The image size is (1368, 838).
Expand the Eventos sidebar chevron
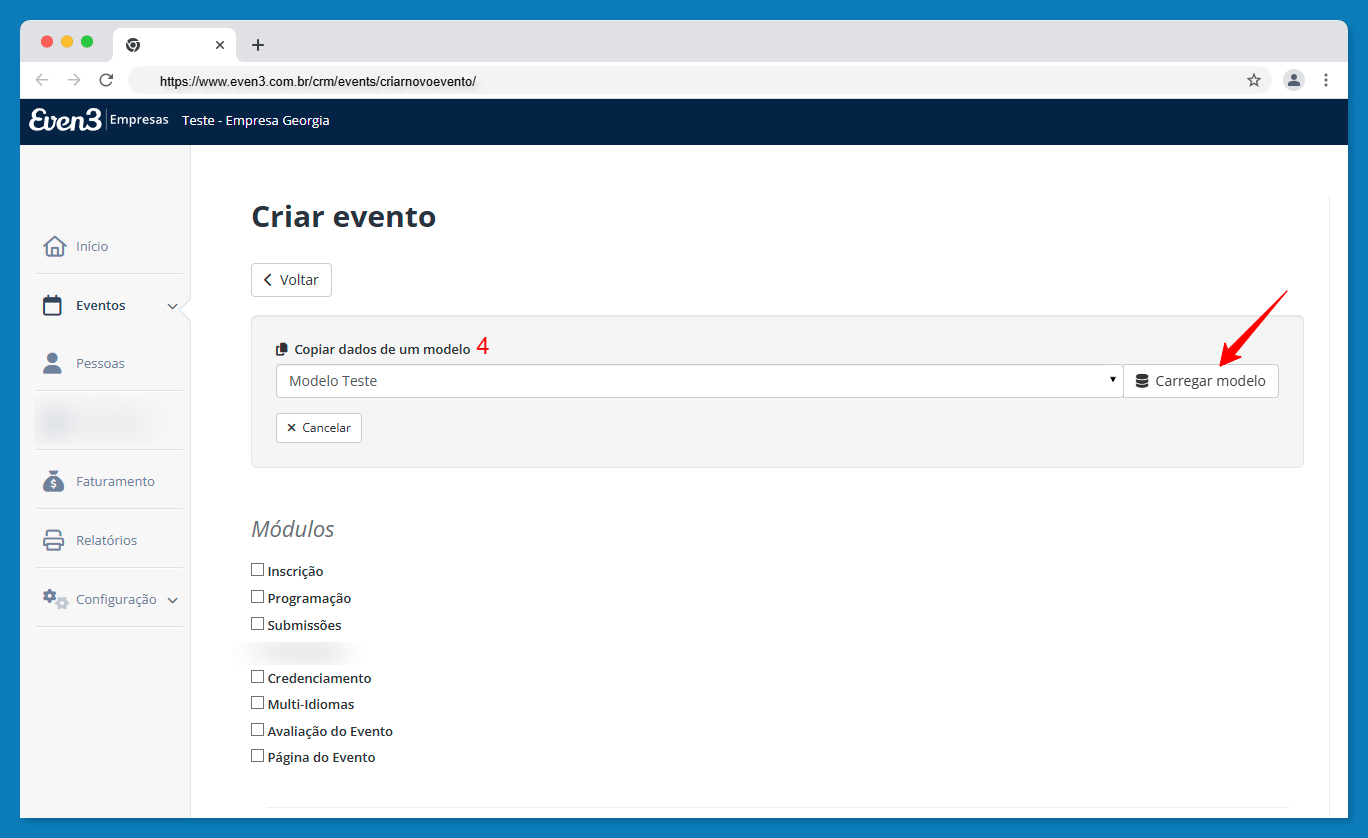[172, 307]
